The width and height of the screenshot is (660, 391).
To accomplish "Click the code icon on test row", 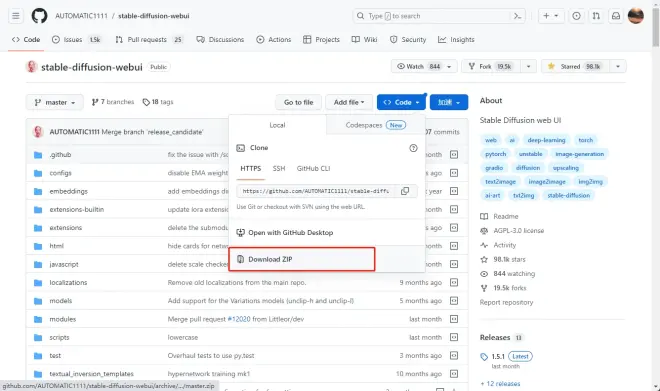I will click(x=454, y=356).
